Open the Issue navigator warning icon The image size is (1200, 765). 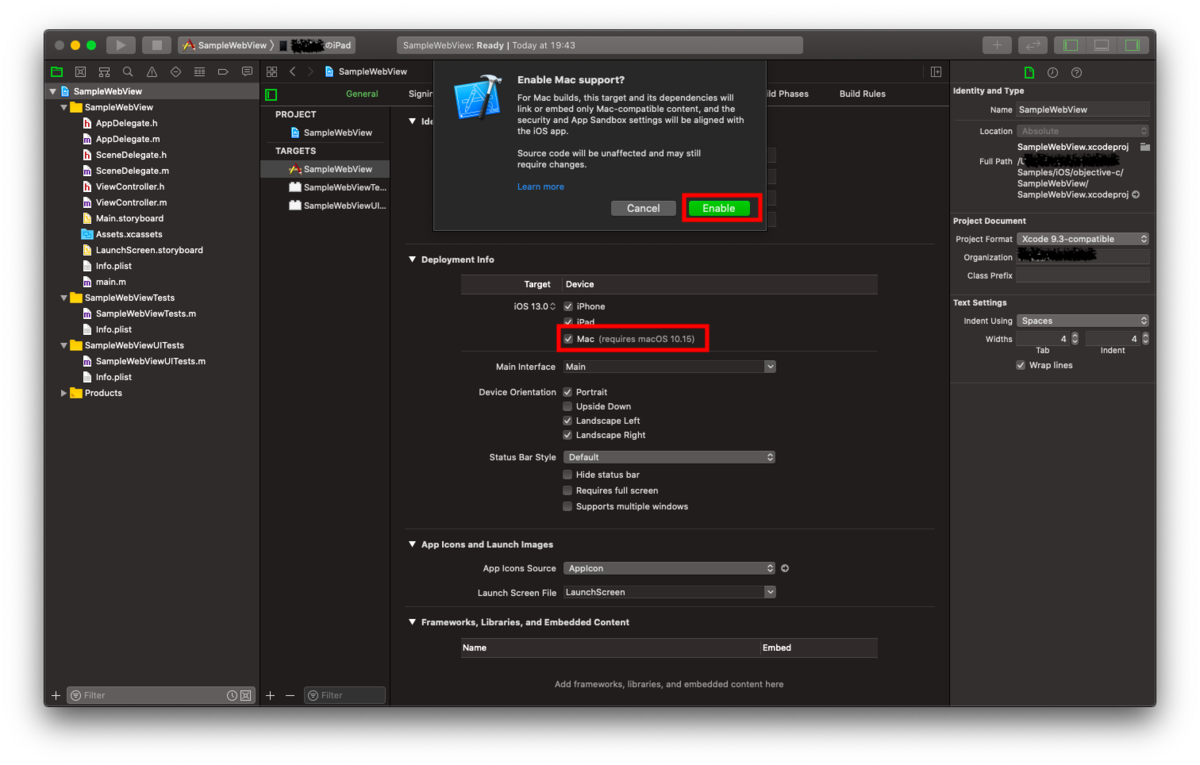coord(152,72)
